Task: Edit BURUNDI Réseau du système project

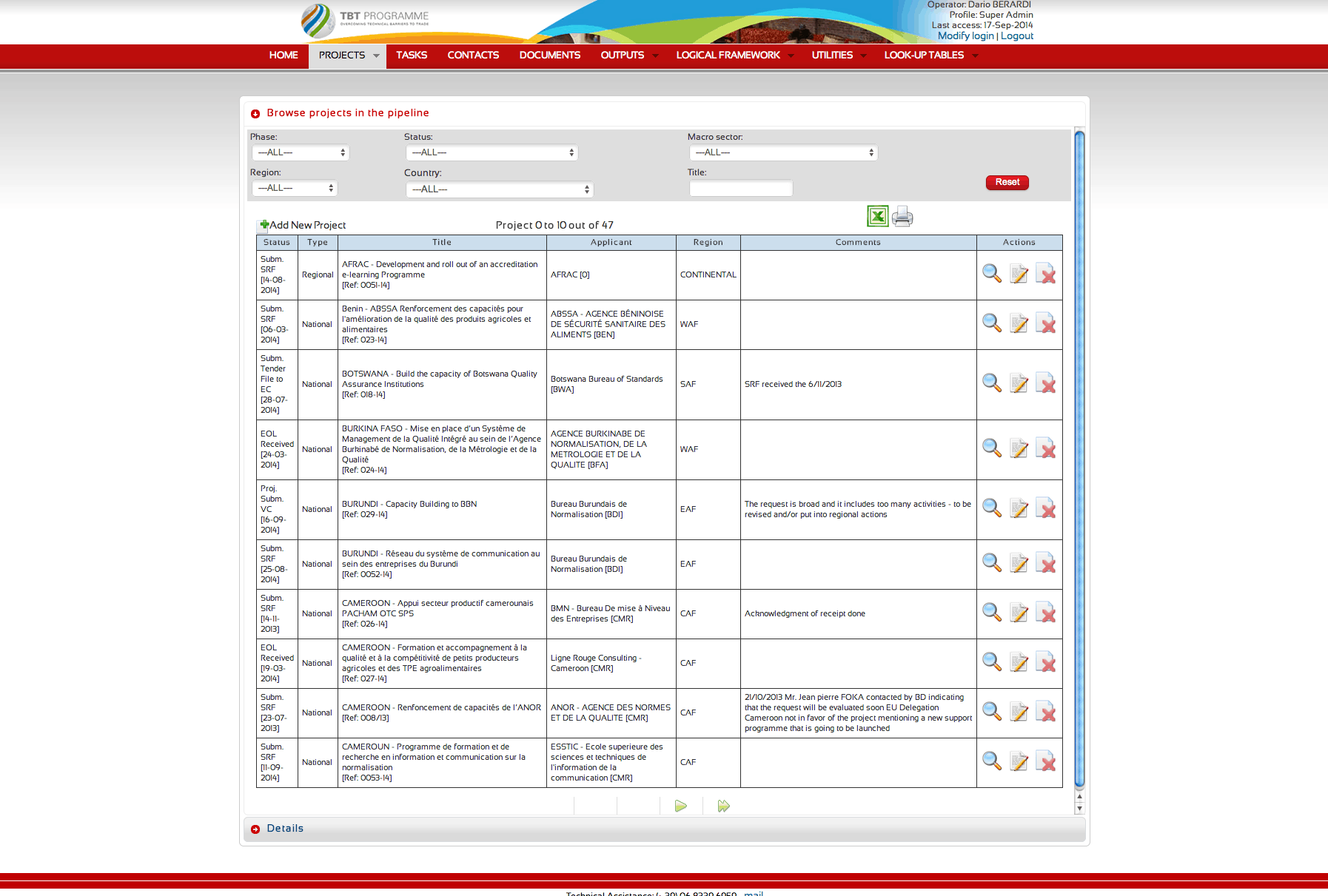Action: tap(1019, 563)
